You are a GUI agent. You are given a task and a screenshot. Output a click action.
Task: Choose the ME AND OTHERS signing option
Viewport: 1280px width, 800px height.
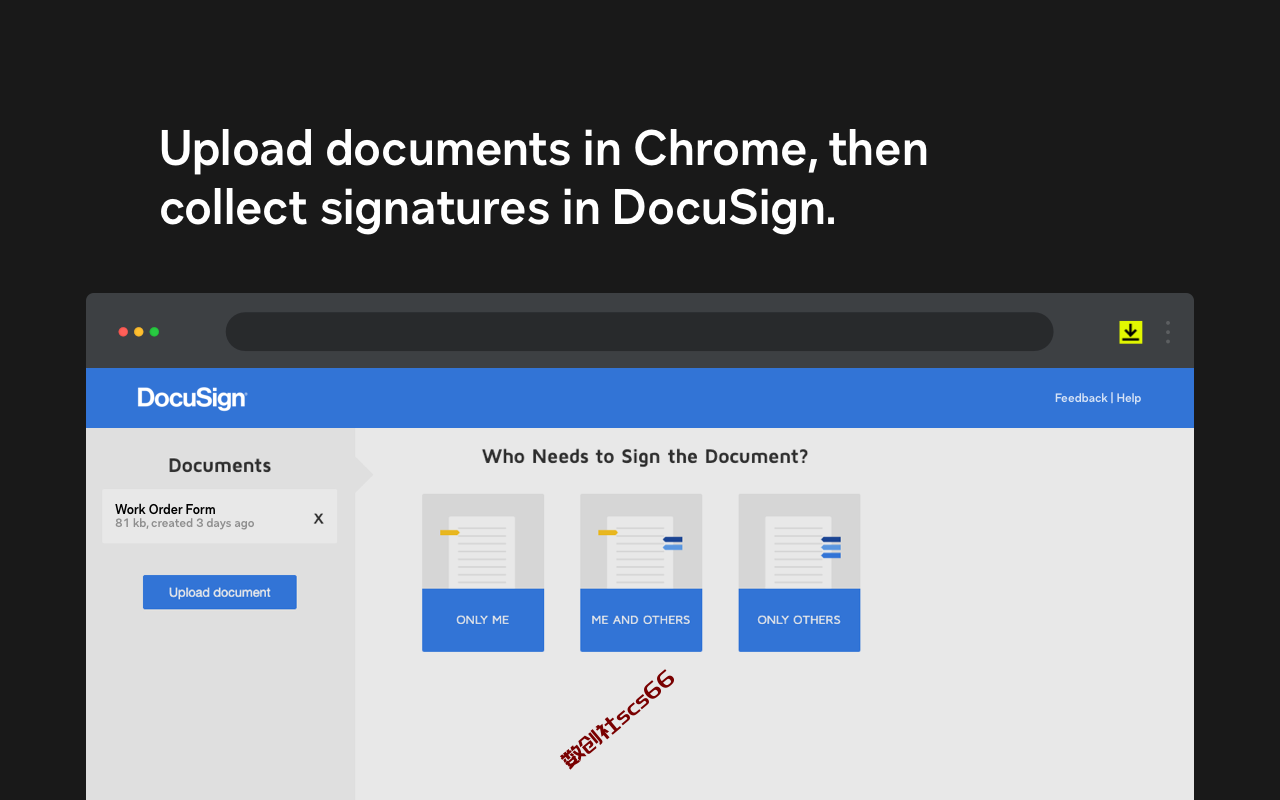click(641, 620)
